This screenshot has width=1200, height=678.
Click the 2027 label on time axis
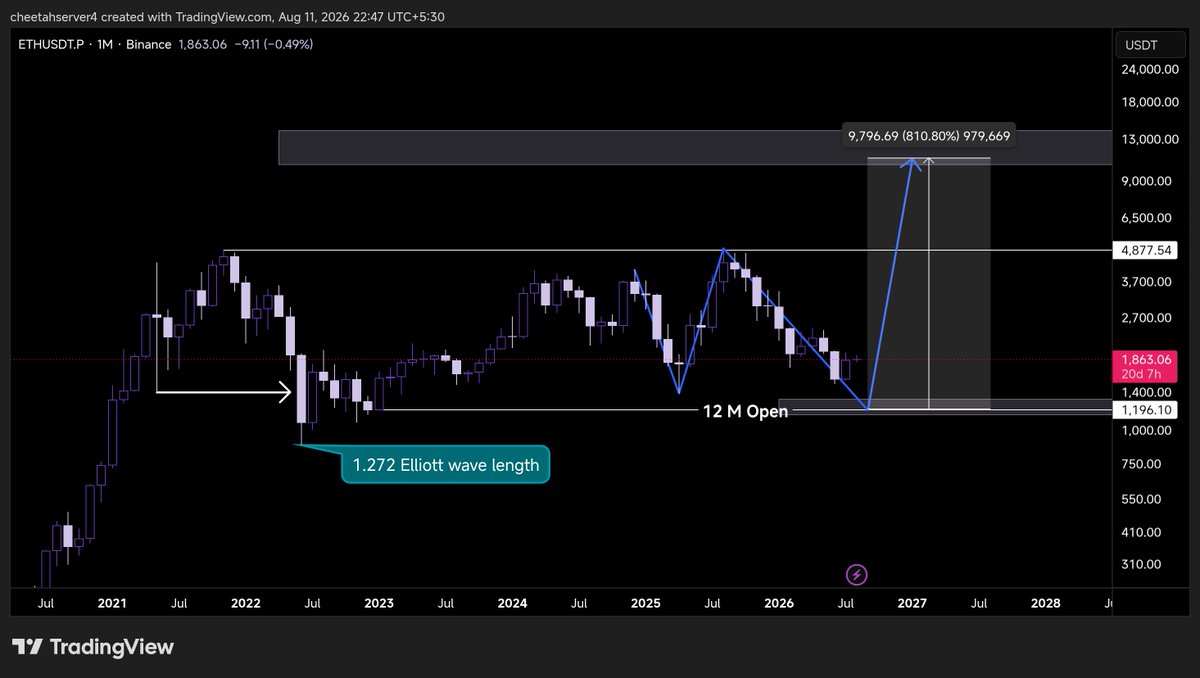click(913, 604)
